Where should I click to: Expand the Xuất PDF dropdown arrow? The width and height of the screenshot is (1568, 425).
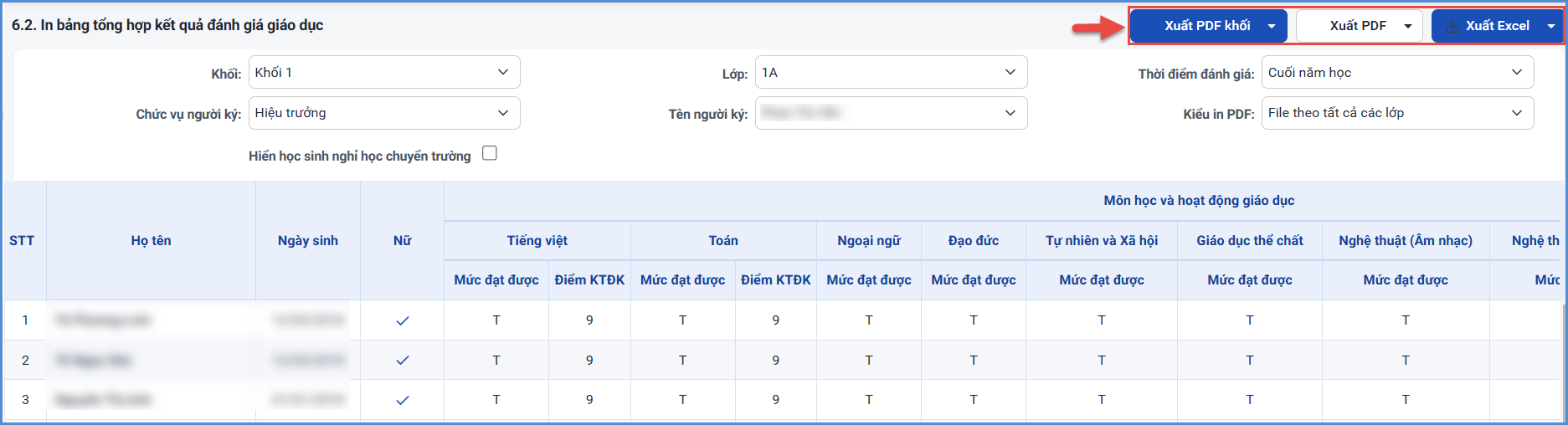(1408, 26)
